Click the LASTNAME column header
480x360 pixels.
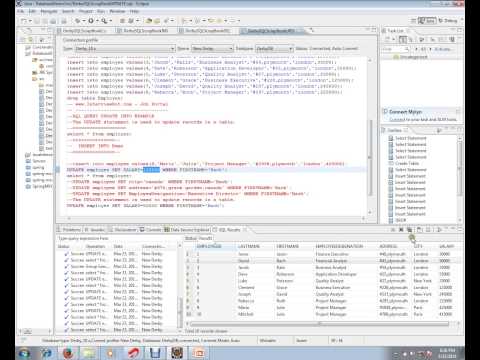249,246
